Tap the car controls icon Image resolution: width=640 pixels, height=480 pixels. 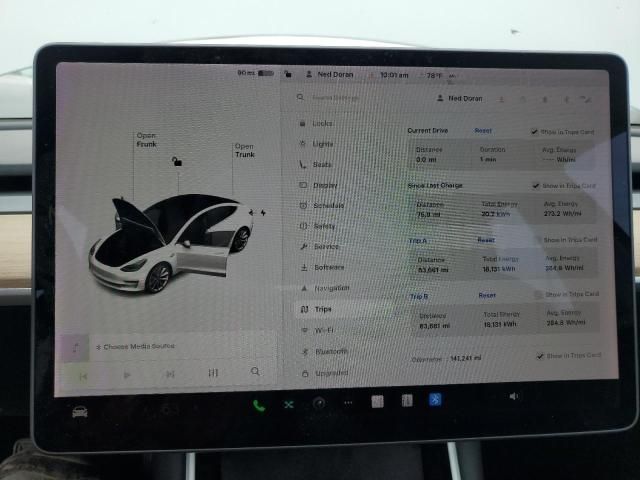[79, 411]
